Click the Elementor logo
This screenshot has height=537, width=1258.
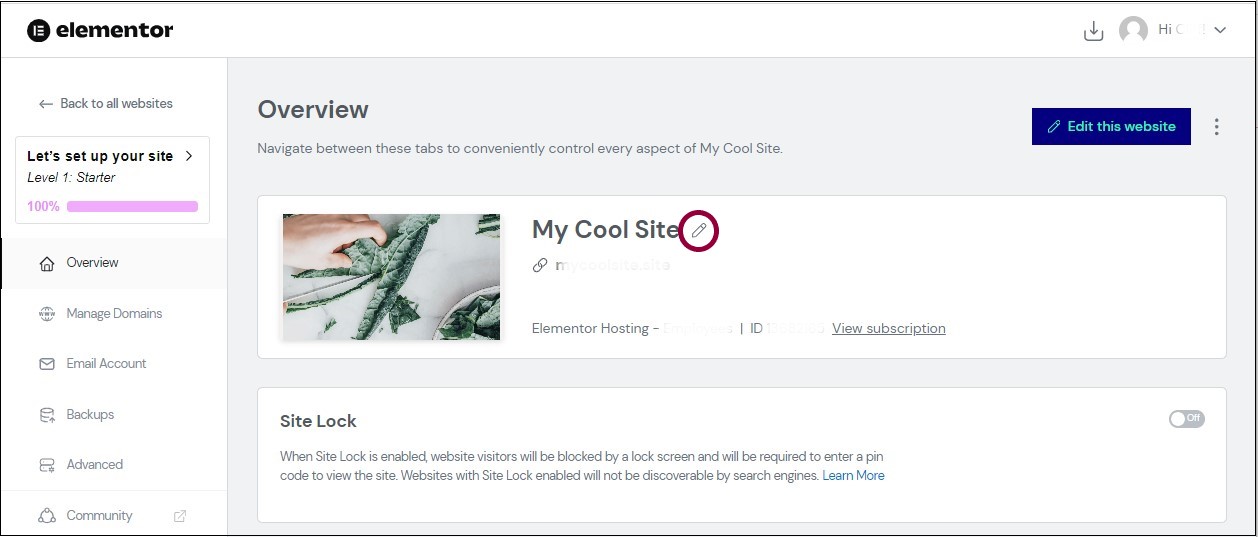pyautogui.click(x=100, y=30)
